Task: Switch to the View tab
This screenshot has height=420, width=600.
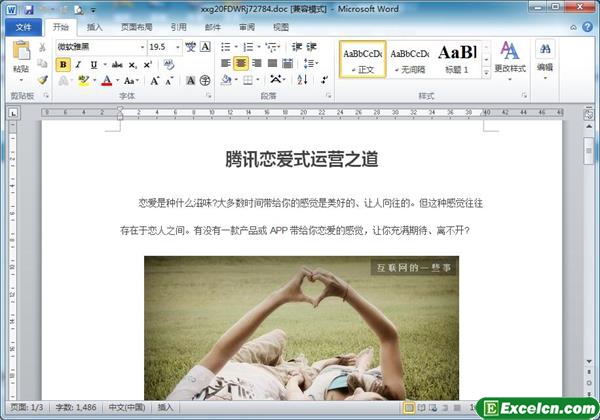Action: (281, 27)
